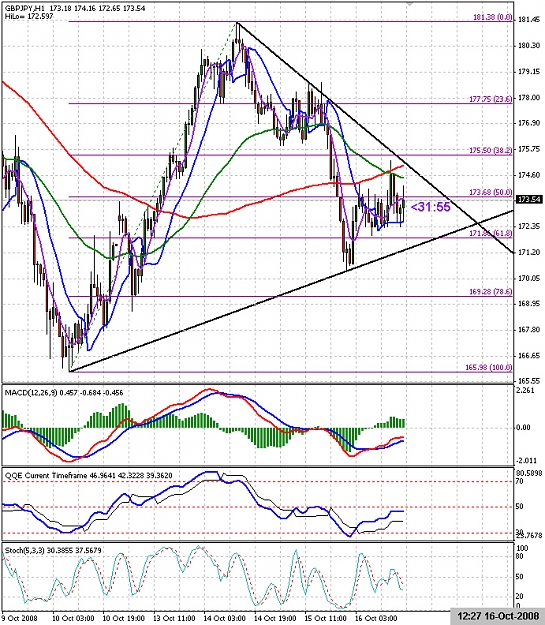Click the 175.75 price axis value

click(x=529, y=149)
